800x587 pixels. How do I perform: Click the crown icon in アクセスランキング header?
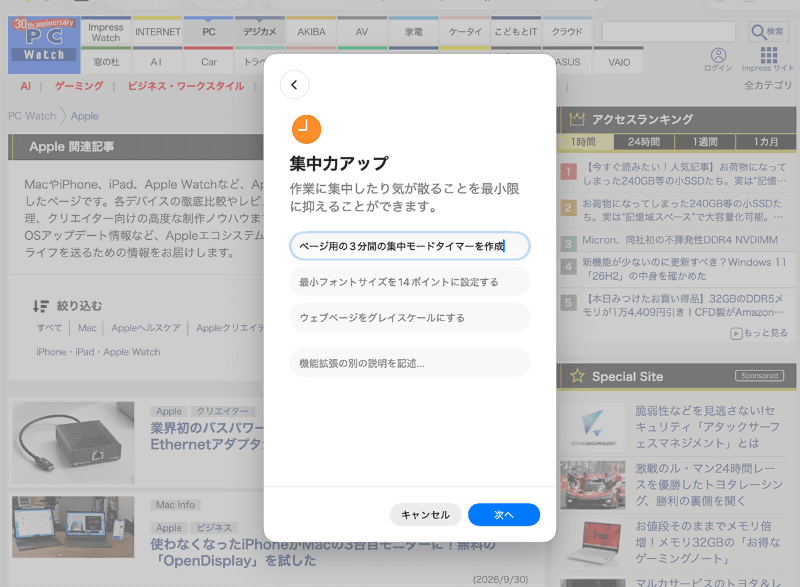coord(577,119)
